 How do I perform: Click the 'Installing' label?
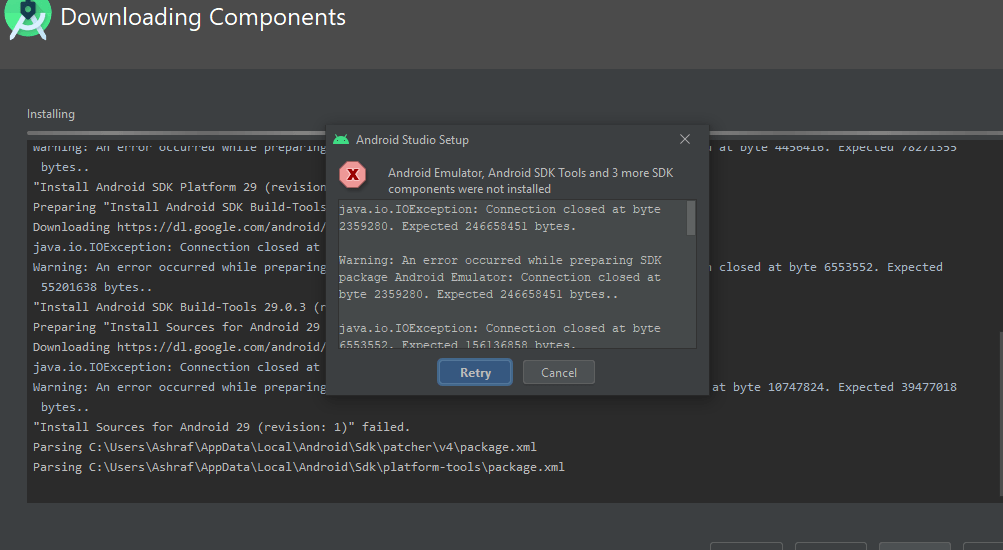51,114
